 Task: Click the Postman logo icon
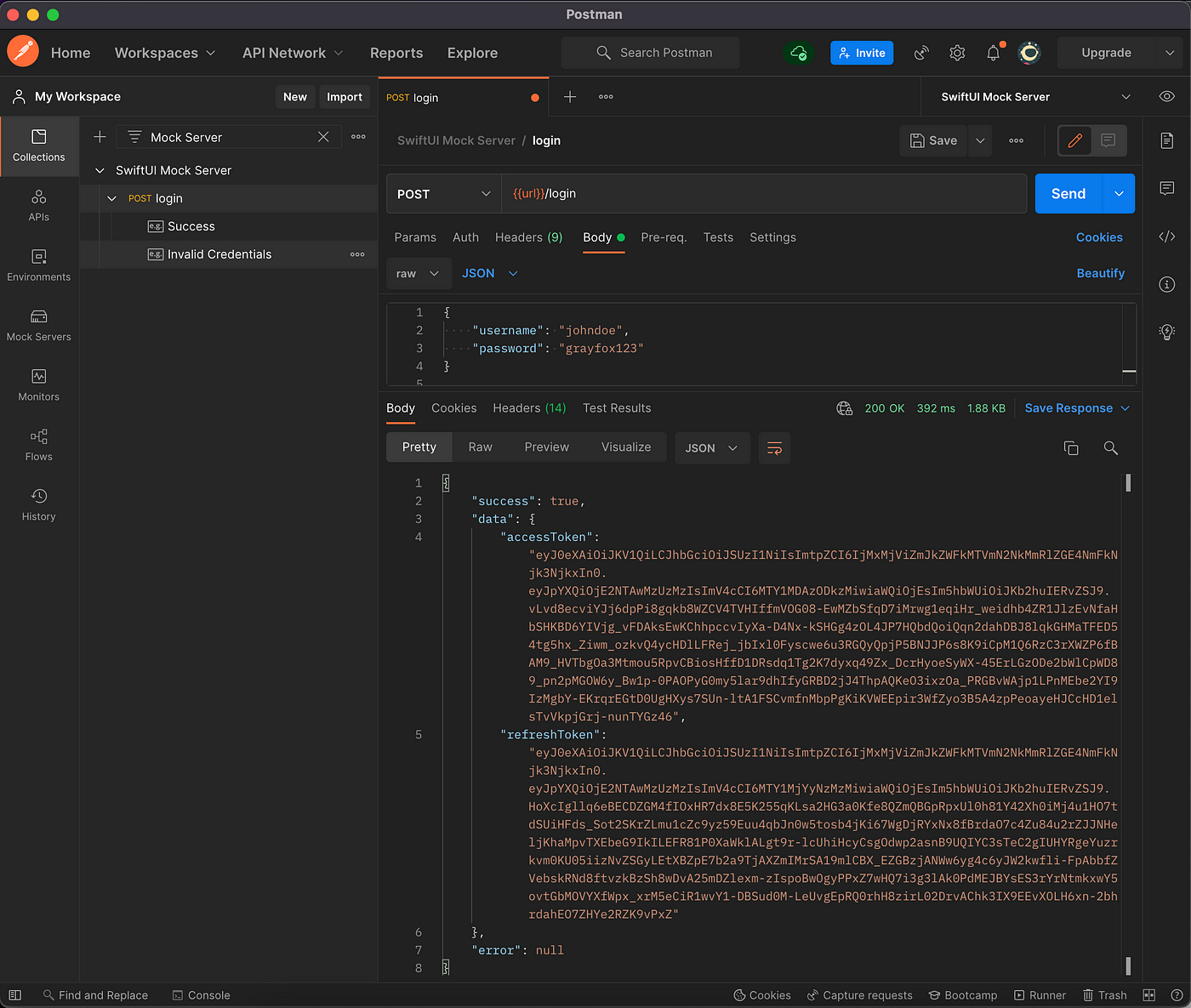click(23, 52)
